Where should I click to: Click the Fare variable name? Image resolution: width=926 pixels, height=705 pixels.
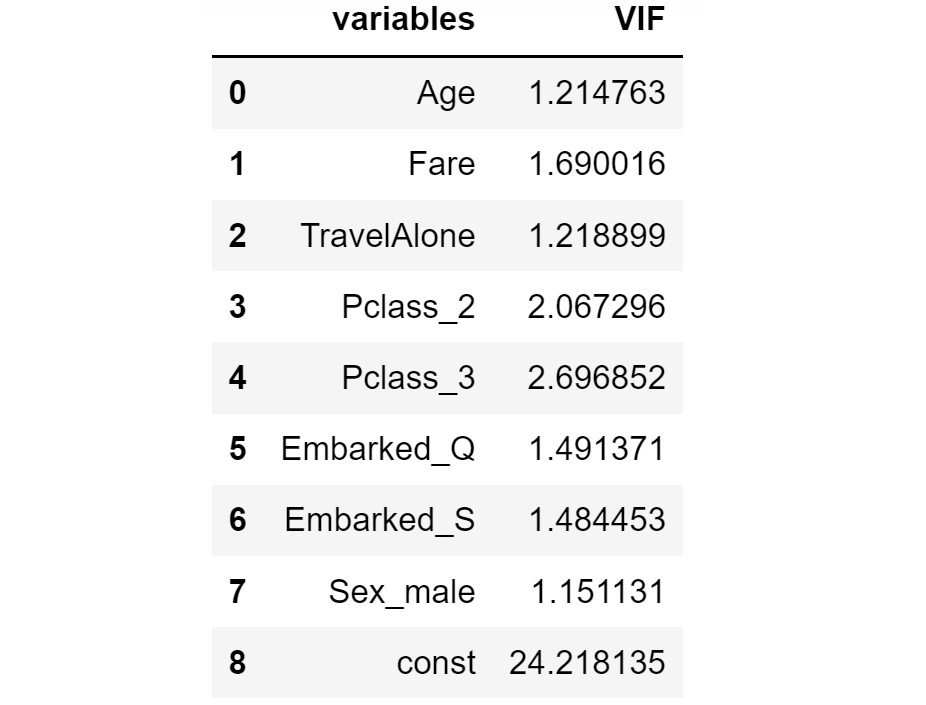click(442, 164)
